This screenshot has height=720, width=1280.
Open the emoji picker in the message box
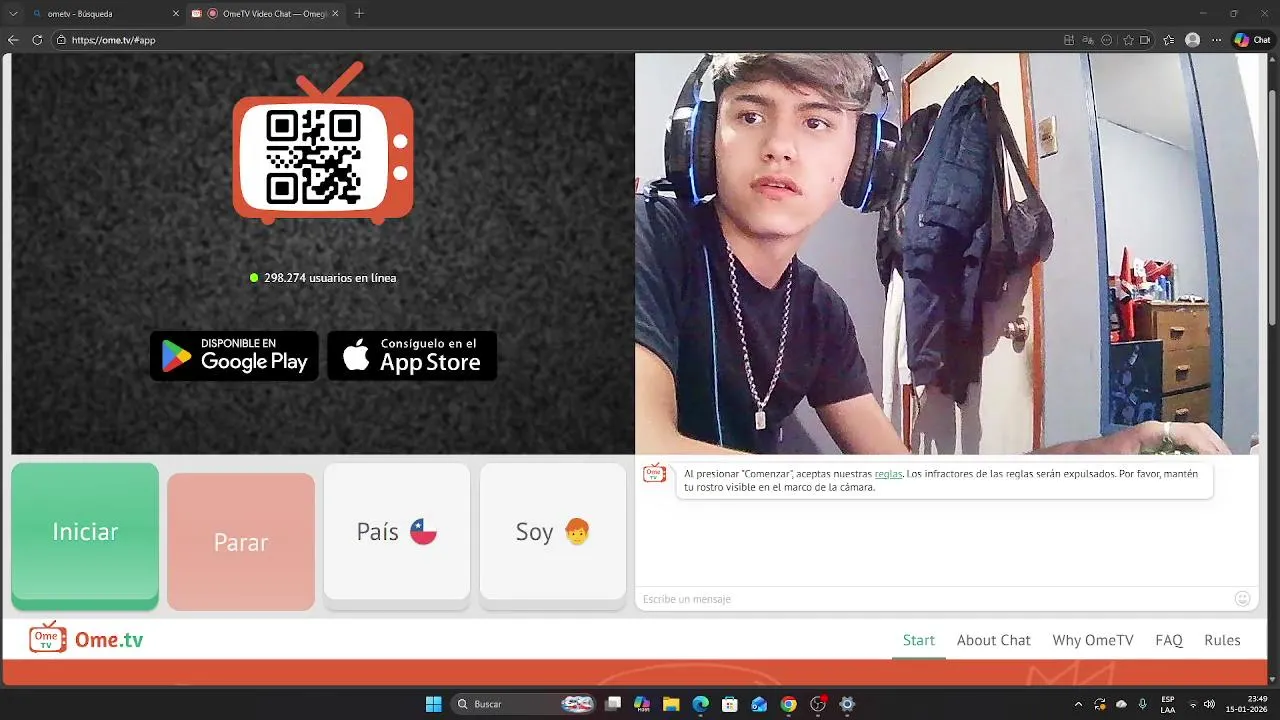pos(1242,599)
